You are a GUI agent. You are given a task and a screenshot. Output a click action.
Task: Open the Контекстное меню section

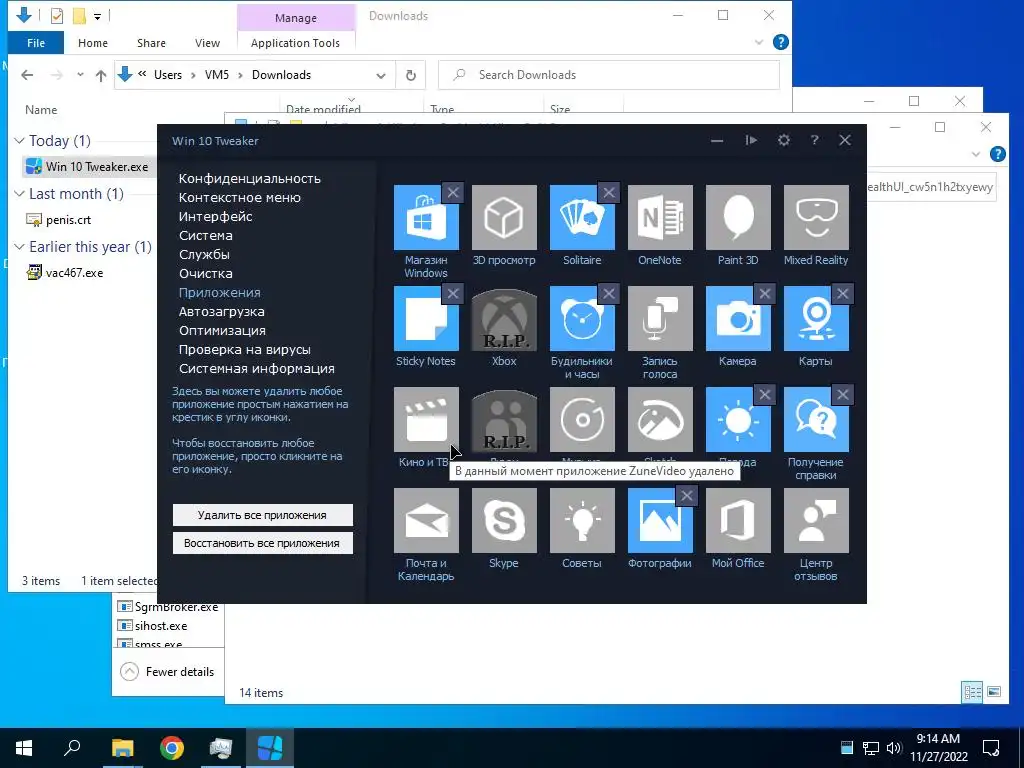pyautogui.click(x=240, y=197)
